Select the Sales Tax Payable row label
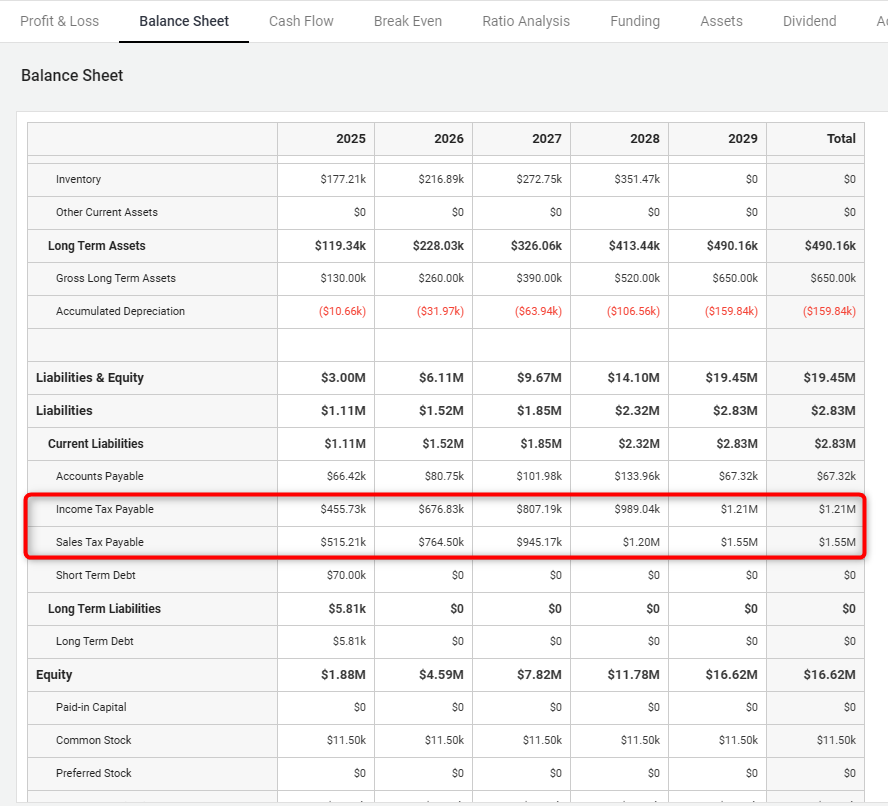The height and width of the screenshot is (806, 888). click(x=100, y=543)
